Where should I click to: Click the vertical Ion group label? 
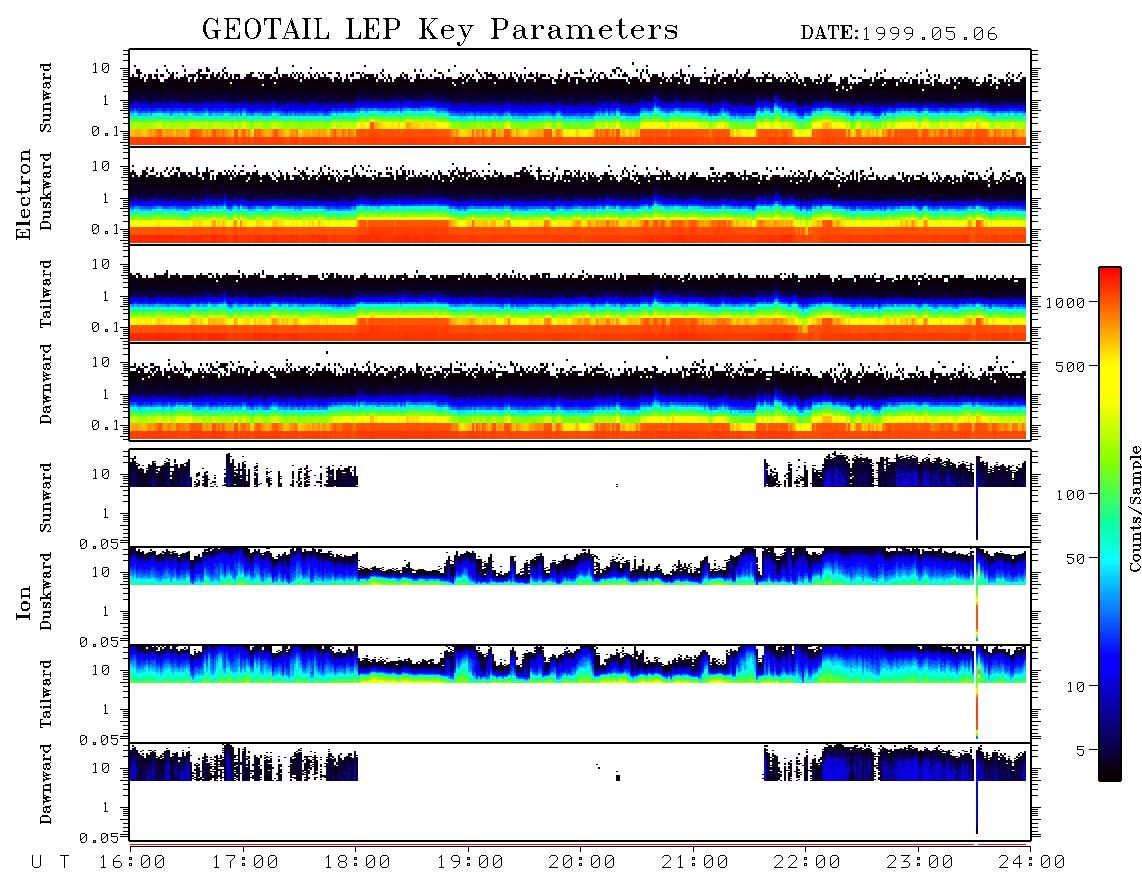coord(23,602)
